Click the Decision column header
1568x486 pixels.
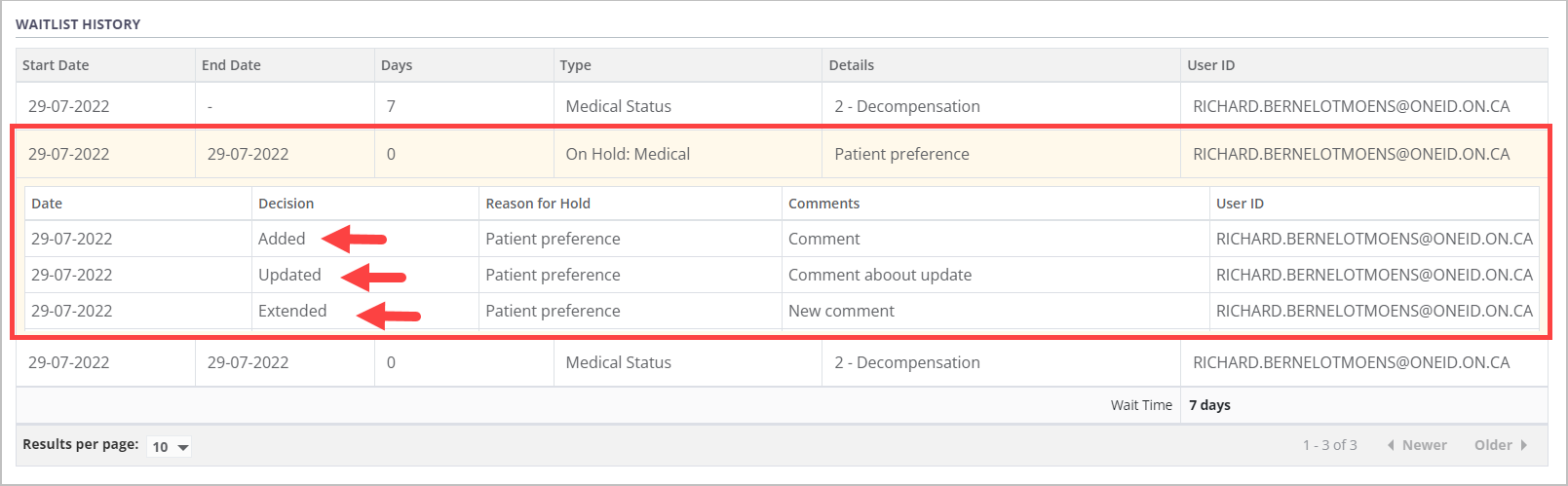pyautogui.click(x=286, y=204)
